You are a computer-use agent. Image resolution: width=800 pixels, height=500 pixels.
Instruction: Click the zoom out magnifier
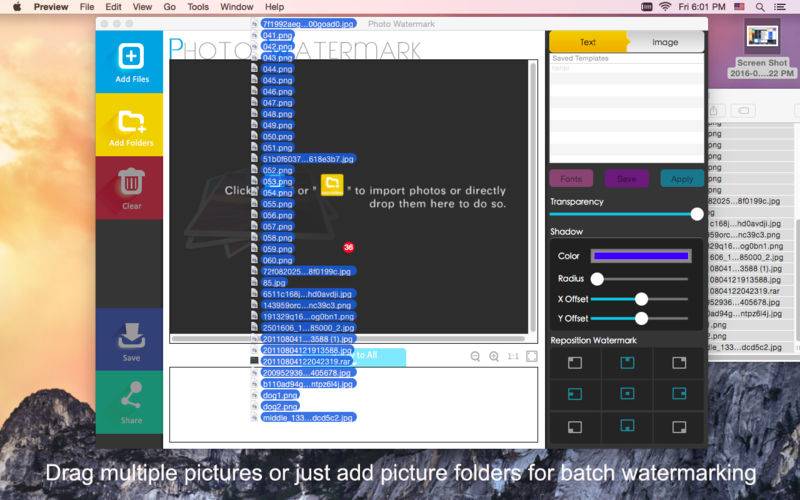point(475,356)
